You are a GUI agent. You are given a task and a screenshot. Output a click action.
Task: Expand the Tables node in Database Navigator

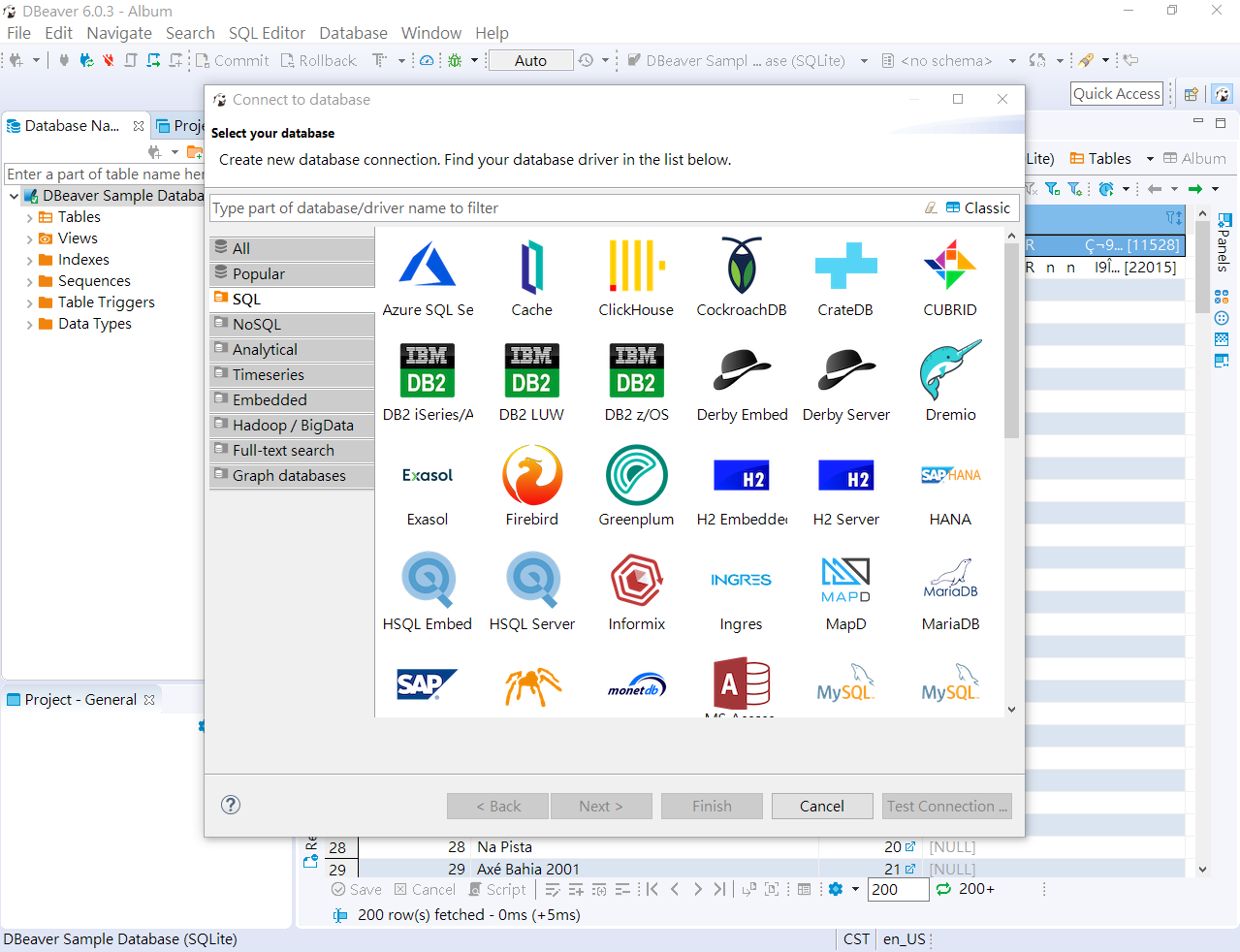(27, 216)
